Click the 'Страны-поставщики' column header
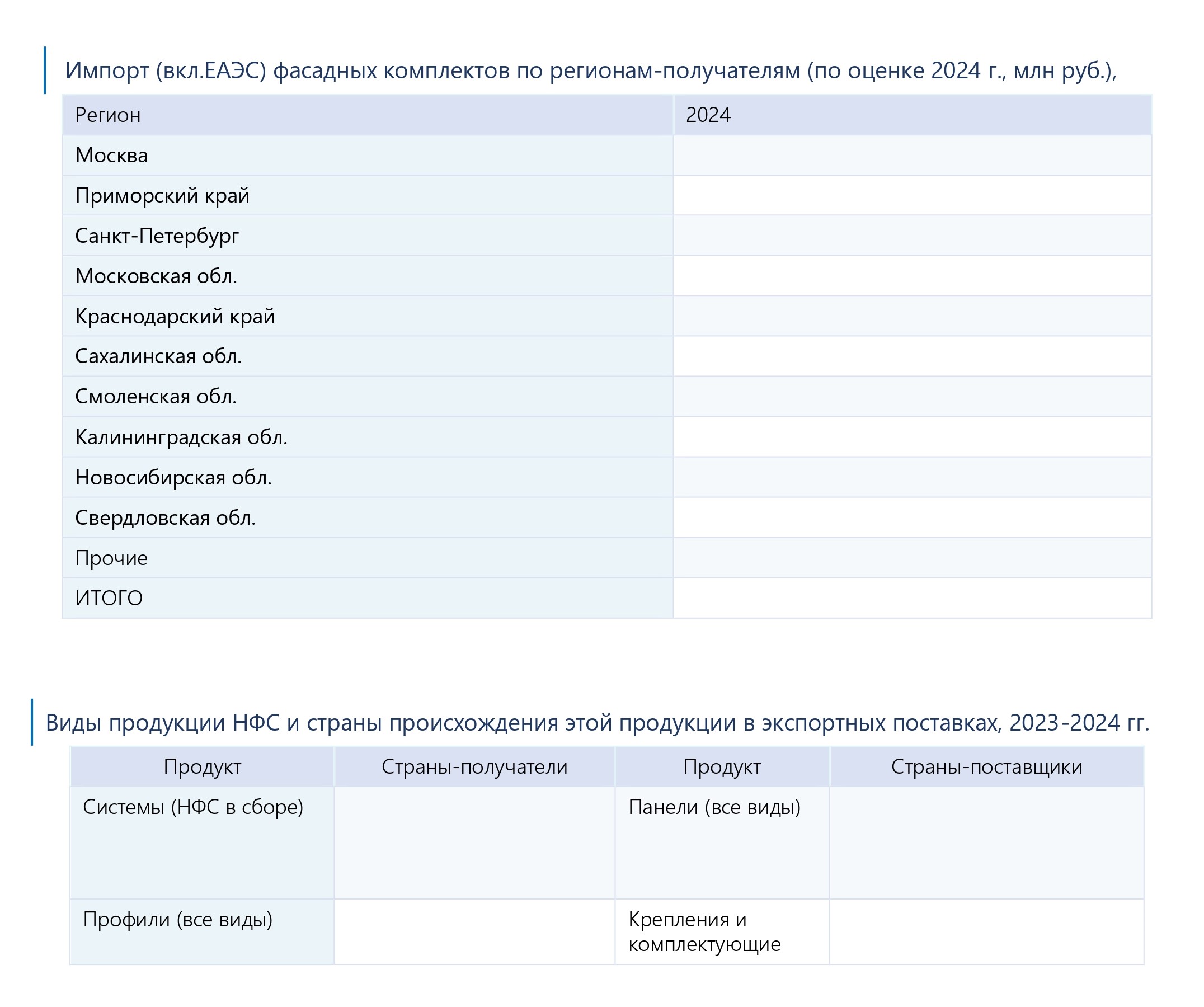This screenshot has height=1007, width=1204. 986,767
